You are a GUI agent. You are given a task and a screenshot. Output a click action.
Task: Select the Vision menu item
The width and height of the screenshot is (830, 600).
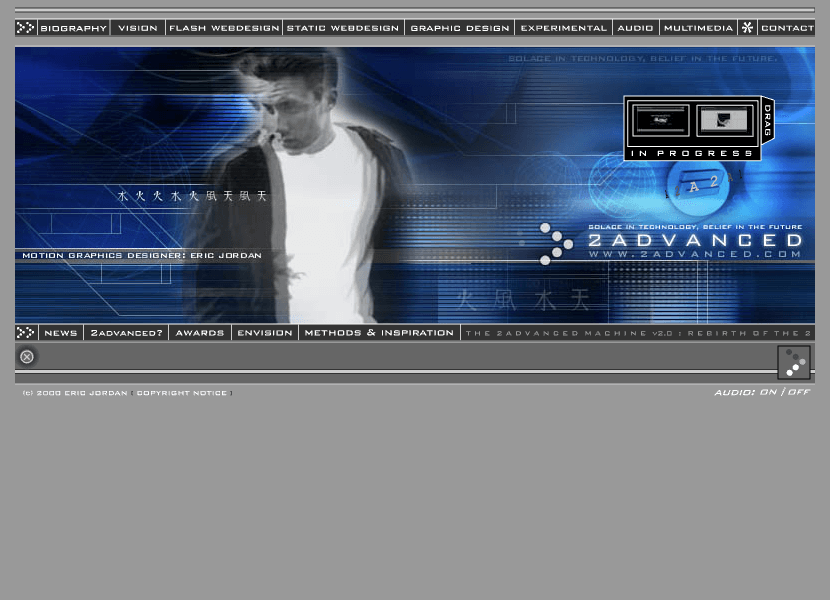pos(138,28)
